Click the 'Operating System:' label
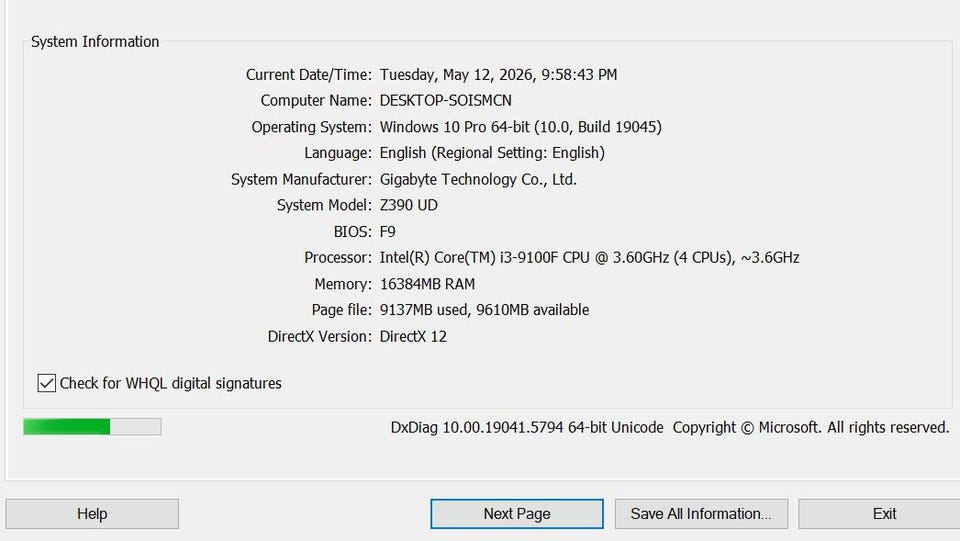Viewport: 960px width, 541px height. (312, 127)
